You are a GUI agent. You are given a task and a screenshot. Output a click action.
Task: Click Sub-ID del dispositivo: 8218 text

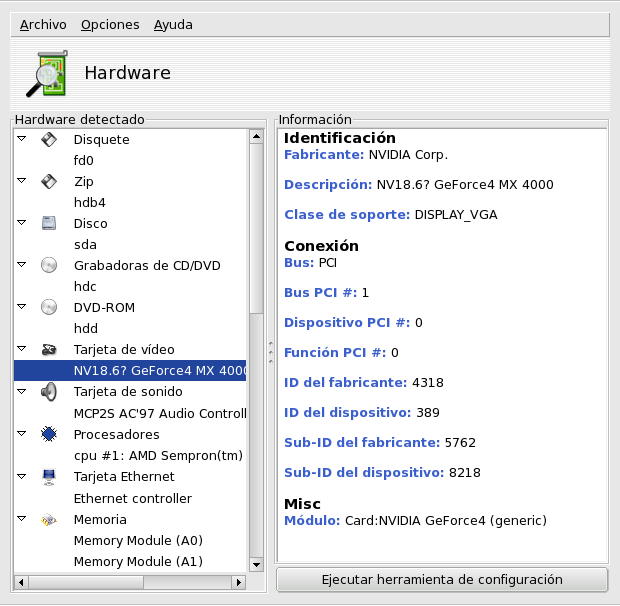pos(382,473)
